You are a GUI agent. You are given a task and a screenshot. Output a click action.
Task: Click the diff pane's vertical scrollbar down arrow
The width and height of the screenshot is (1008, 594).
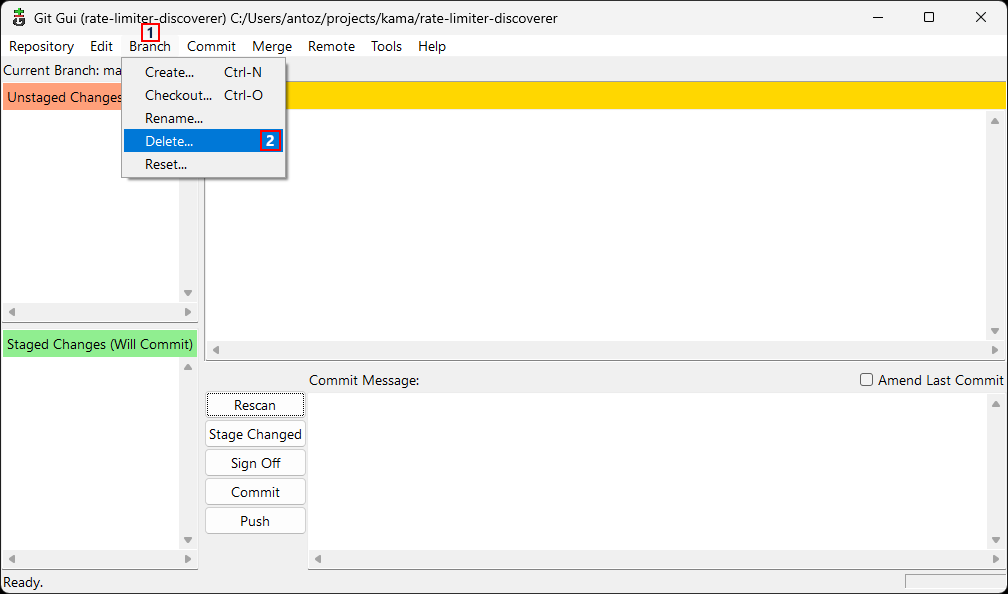pyautogui.click(x=994, y=331)
